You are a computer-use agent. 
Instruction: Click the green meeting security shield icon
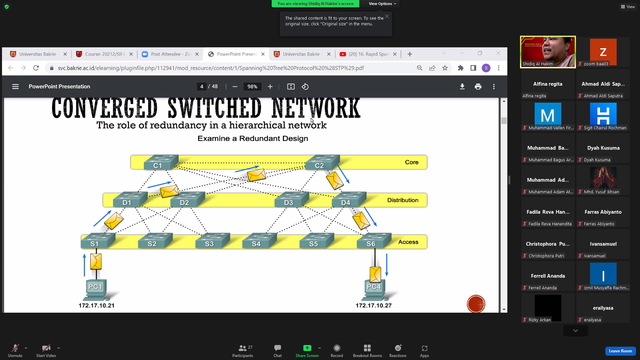pyautogui.click(x=7, y=7)
